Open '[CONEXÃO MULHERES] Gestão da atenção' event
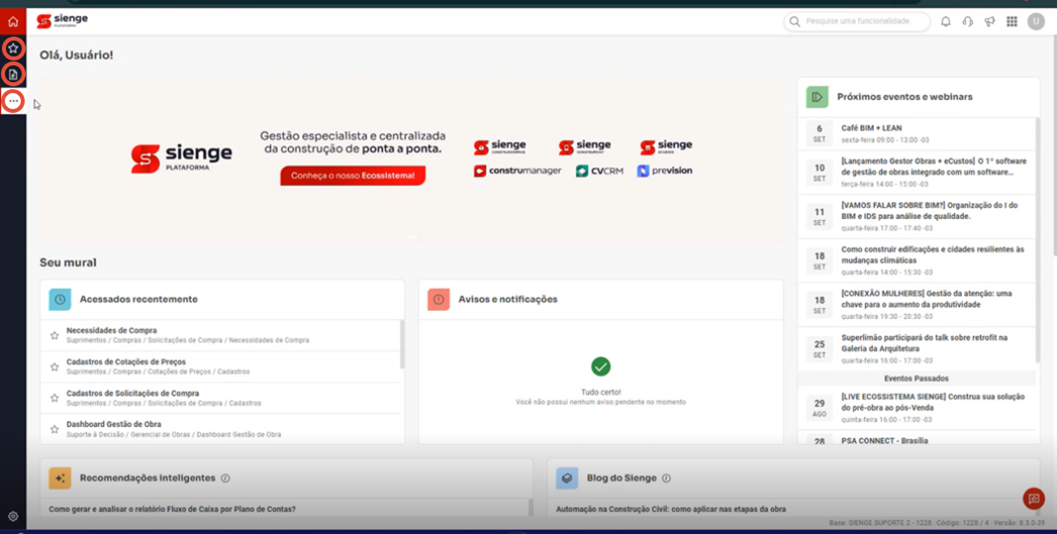Viewport: 1057px width, 534px height. coord(917,305)
